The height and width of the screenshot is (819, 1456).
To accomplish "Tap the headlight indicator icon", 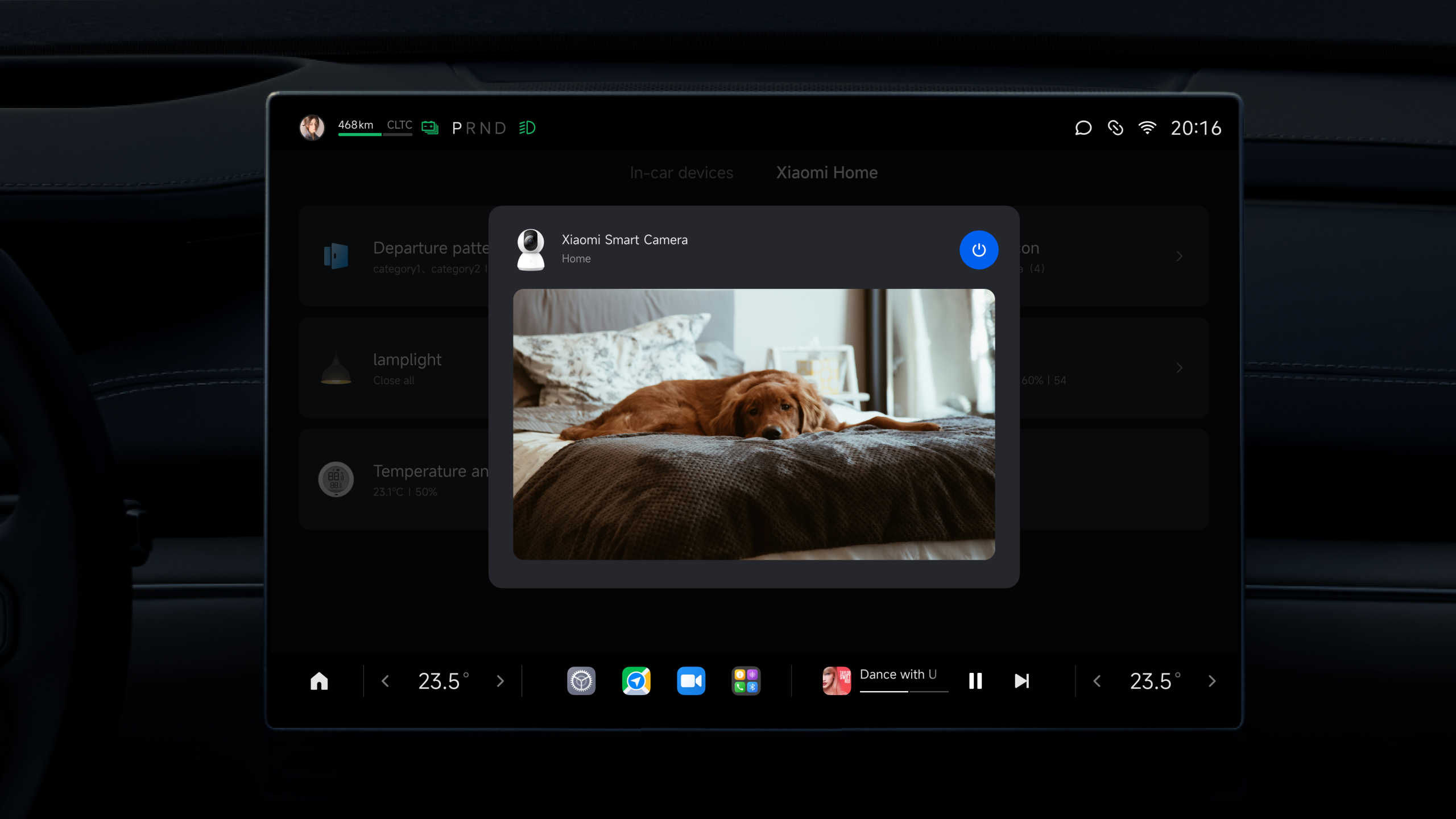I will (527, 127).
